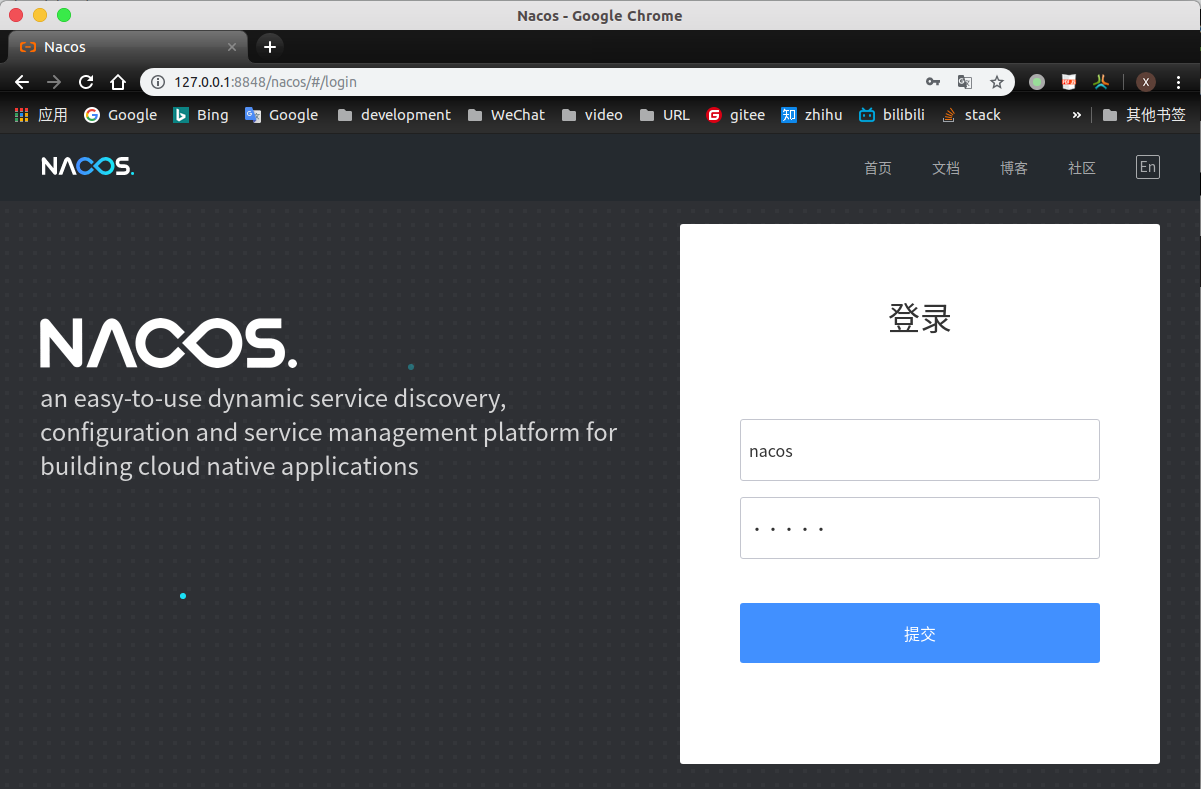Open the Google Translate bookmark
Image resolution: width=1201 pixels, height=789 pixels.
282,115
